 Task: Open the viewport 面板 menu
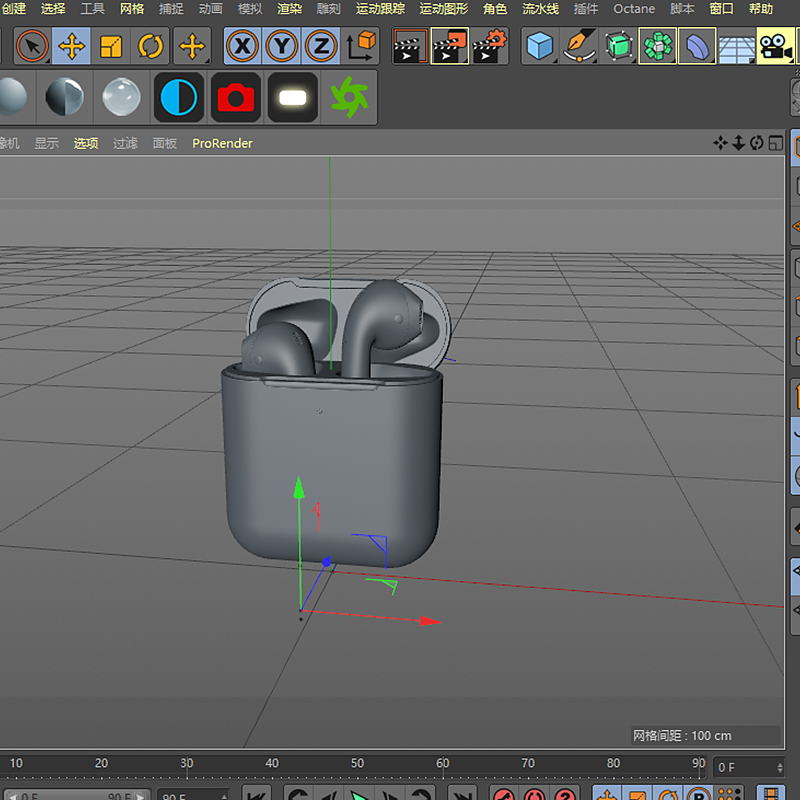click(165, 143)
